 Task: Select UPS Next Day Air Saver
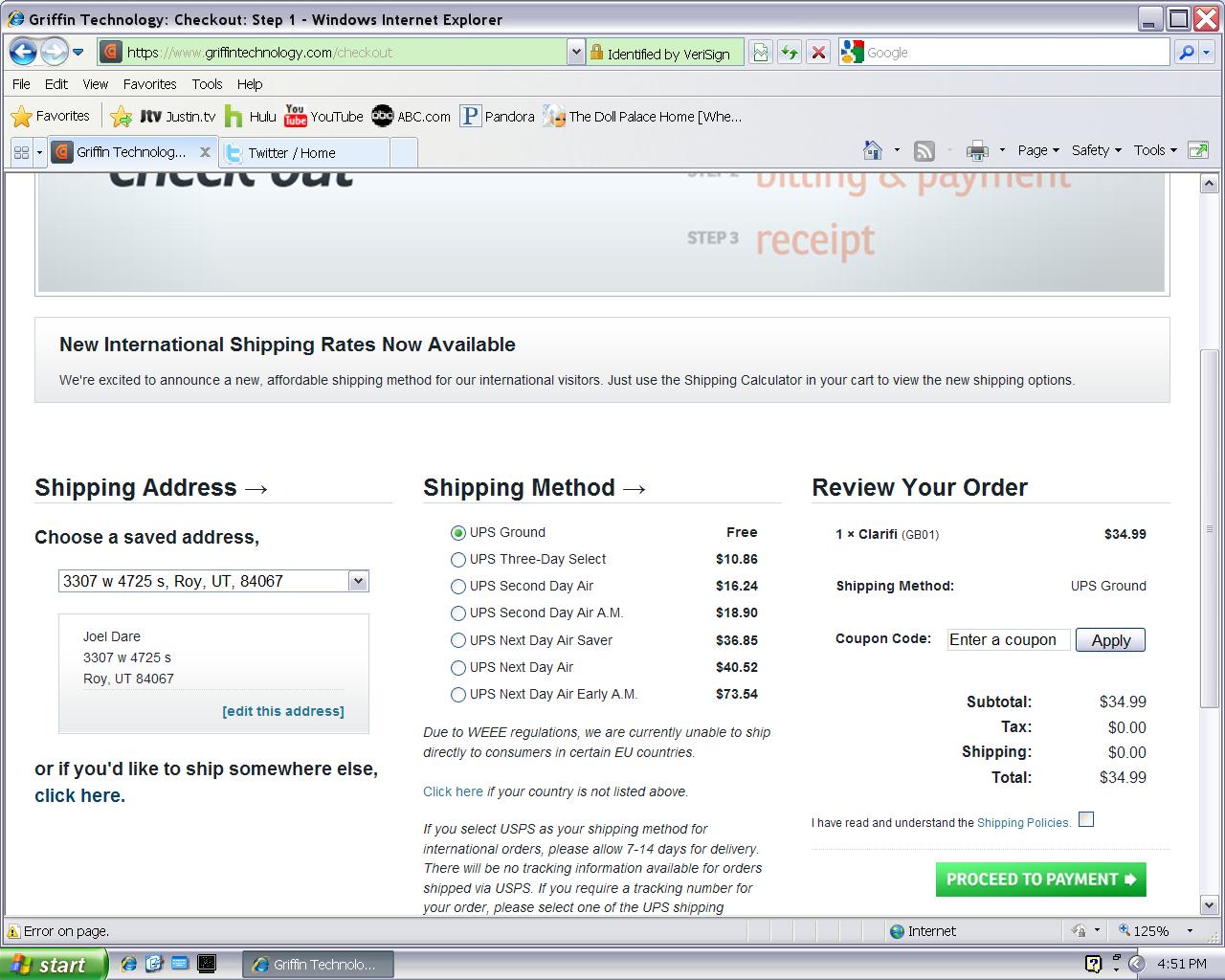(458, 641)
